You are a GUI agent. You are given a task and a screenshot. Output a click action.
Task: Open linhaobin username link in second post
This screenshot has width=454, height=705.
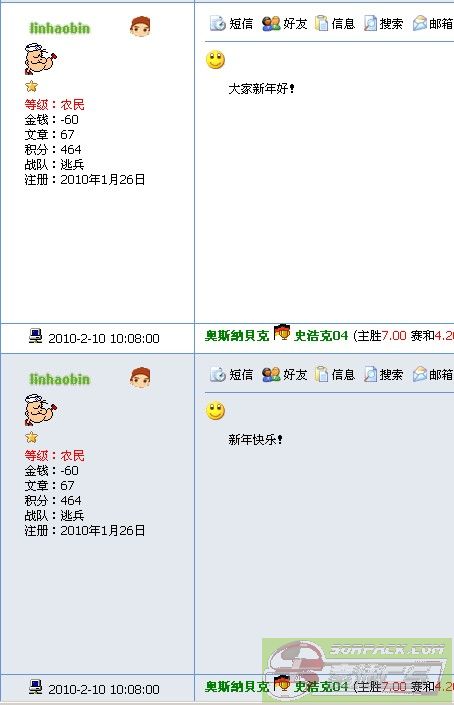60,379
